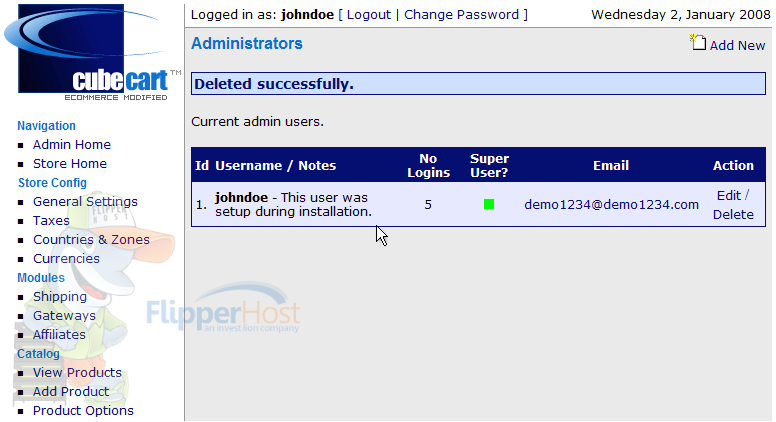Click the Add New page icon
The width and height of the screenshot is (776, 422).
(x=698, y=43)
